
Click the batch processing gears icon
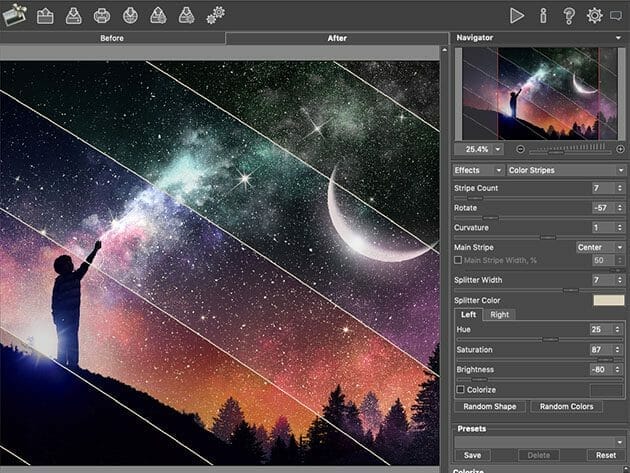(x=215, y=15)
